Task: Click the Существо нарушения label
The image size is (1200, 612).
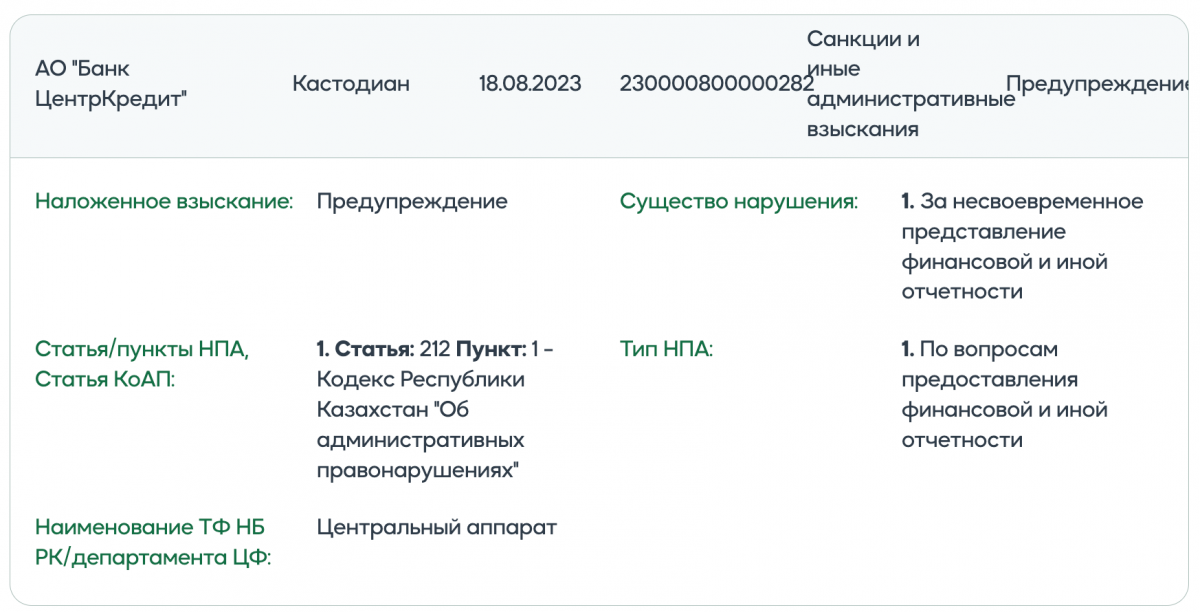Action: coord(739,201)
